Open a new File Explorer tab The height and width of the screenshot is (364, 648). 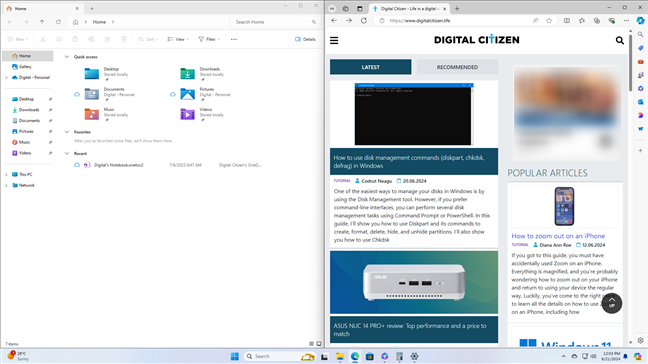point(92,8)
